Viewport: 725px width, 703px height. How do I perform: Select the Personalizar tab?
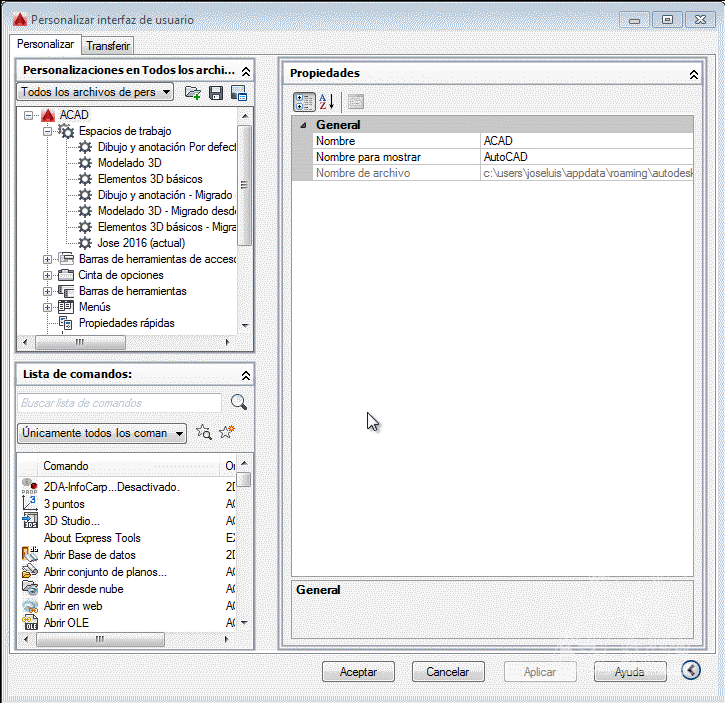[45, 44]
